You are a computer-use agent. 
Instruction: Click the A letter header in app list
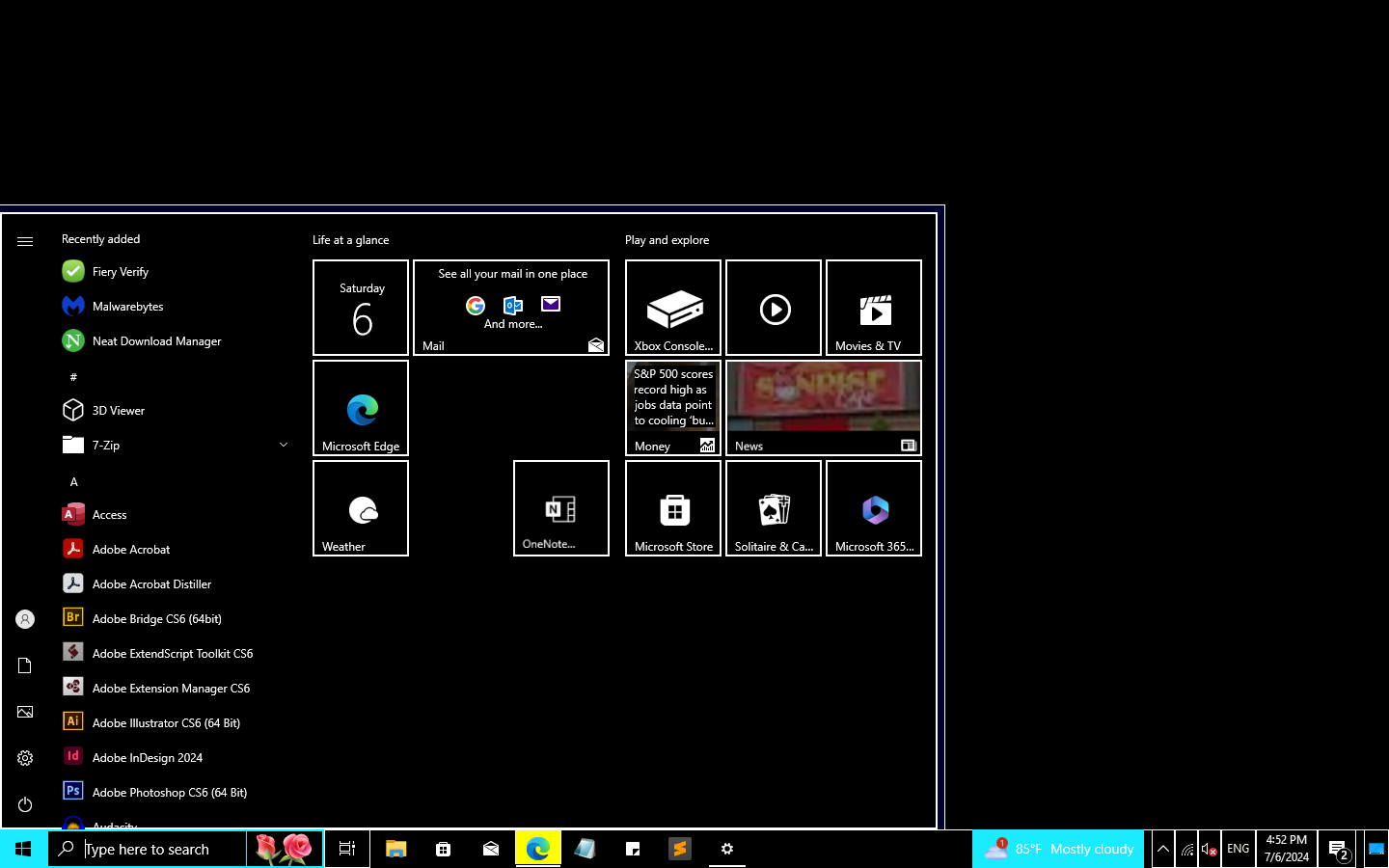[73, 481]
